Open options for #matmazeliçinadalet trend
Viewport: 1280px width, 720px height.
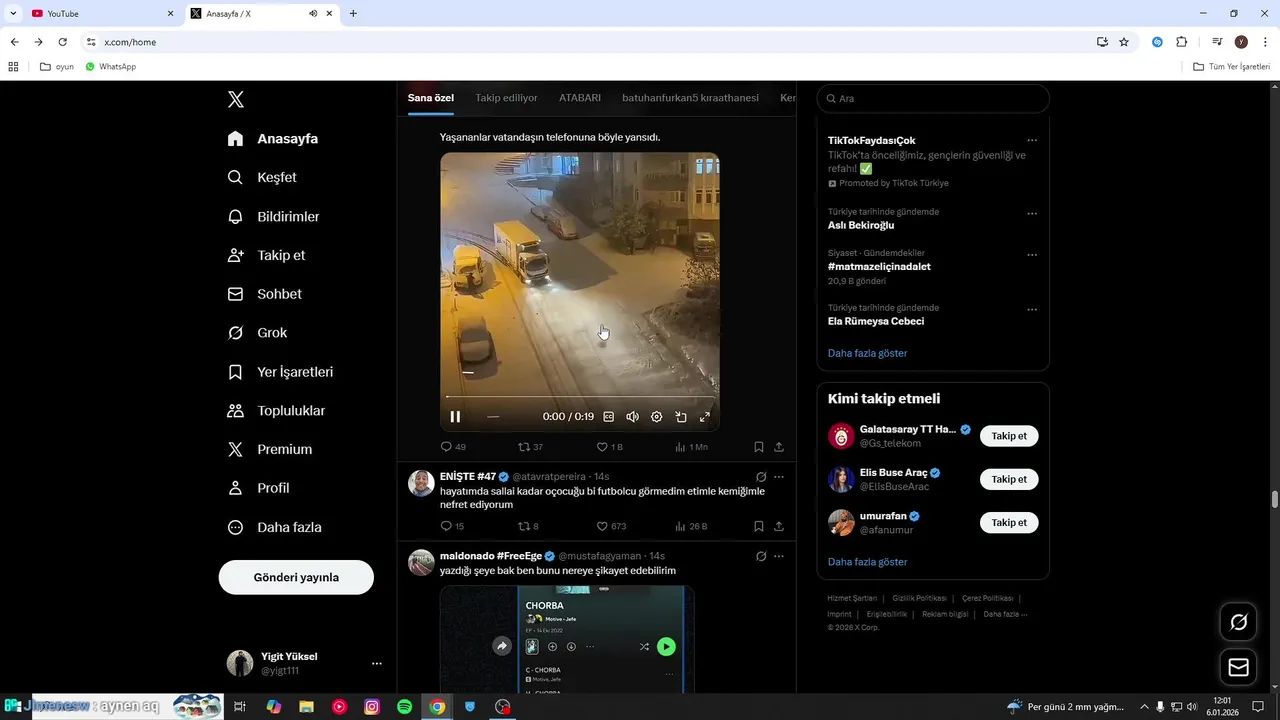click(1032, 255)
